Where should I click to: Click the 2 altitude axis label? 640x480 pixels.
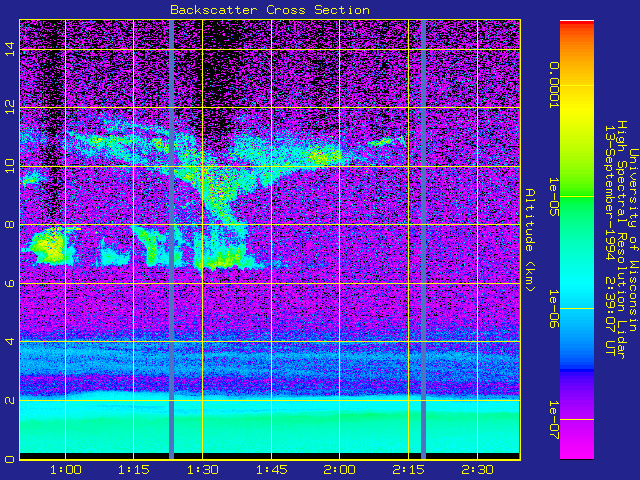[10, 400]
